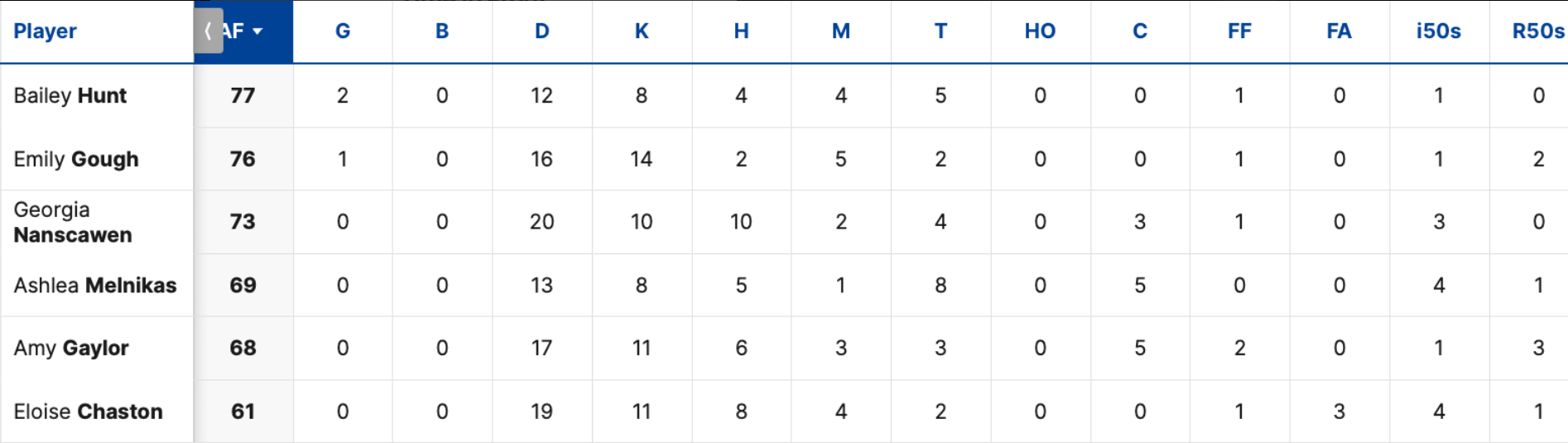
Task: Sort by FF column header
Action: pos(1239,31)
